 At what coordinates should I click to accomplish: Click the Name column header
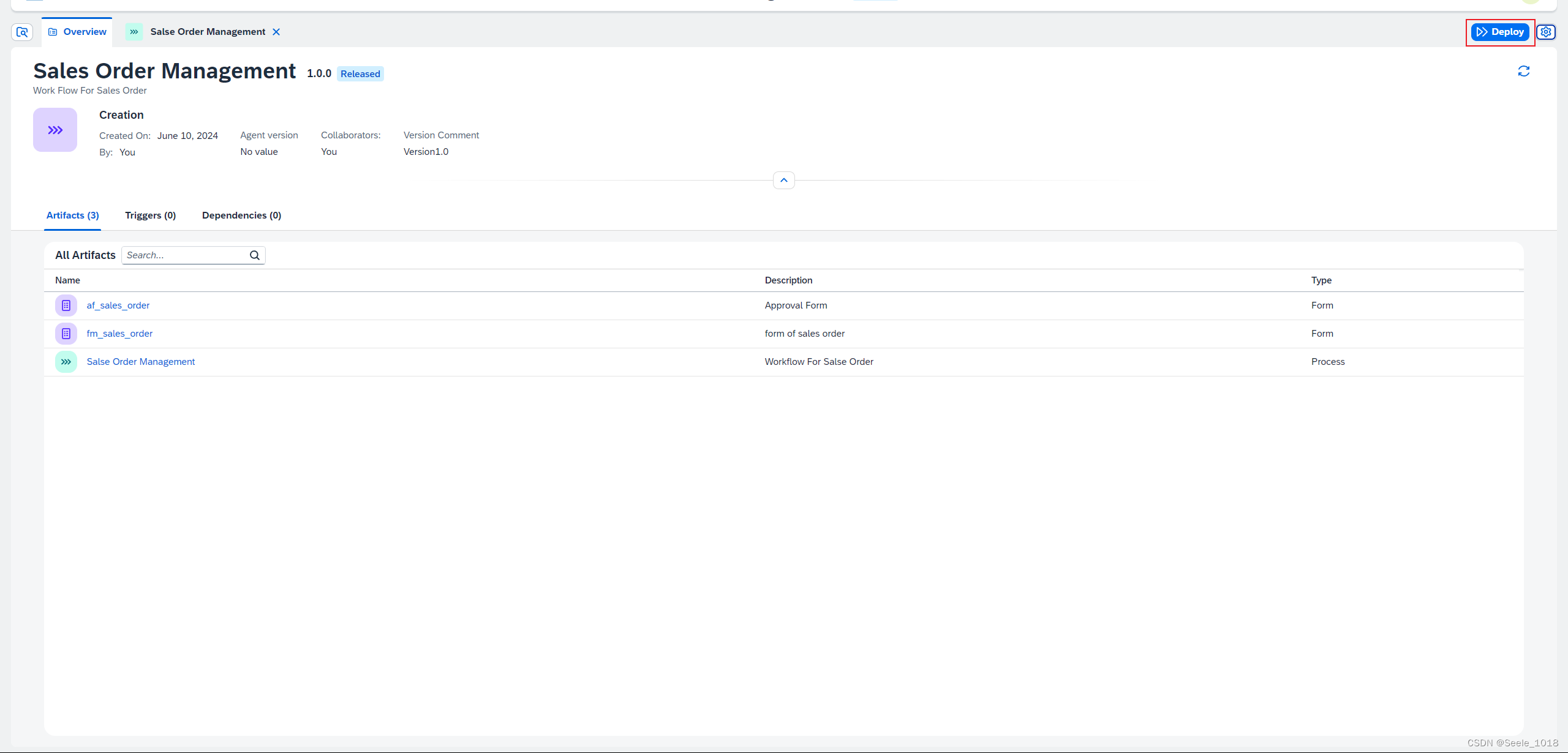(68, 280)
